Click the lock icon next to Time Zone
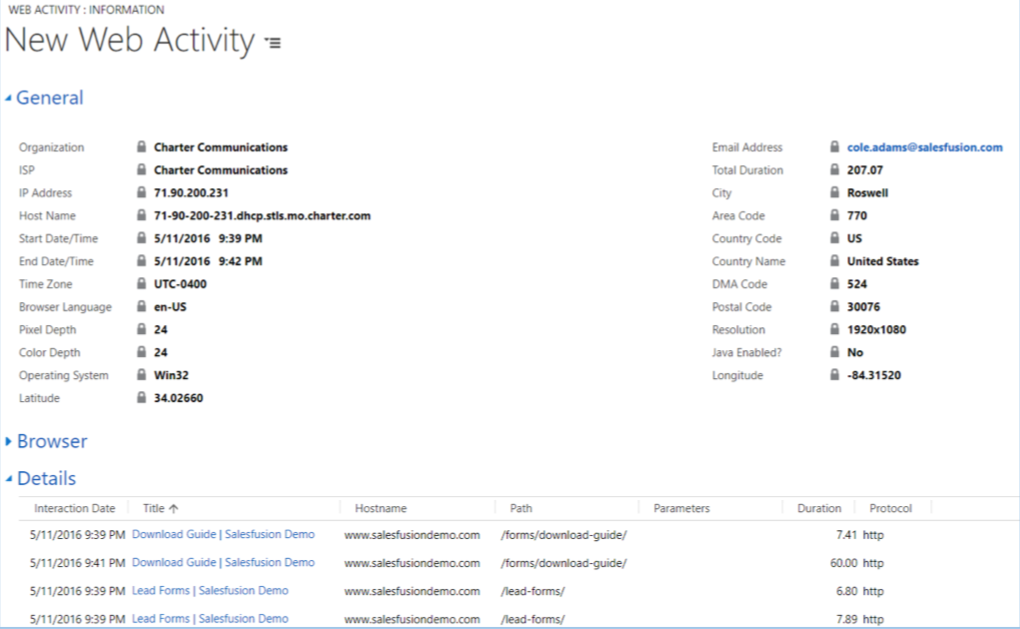 141,284
